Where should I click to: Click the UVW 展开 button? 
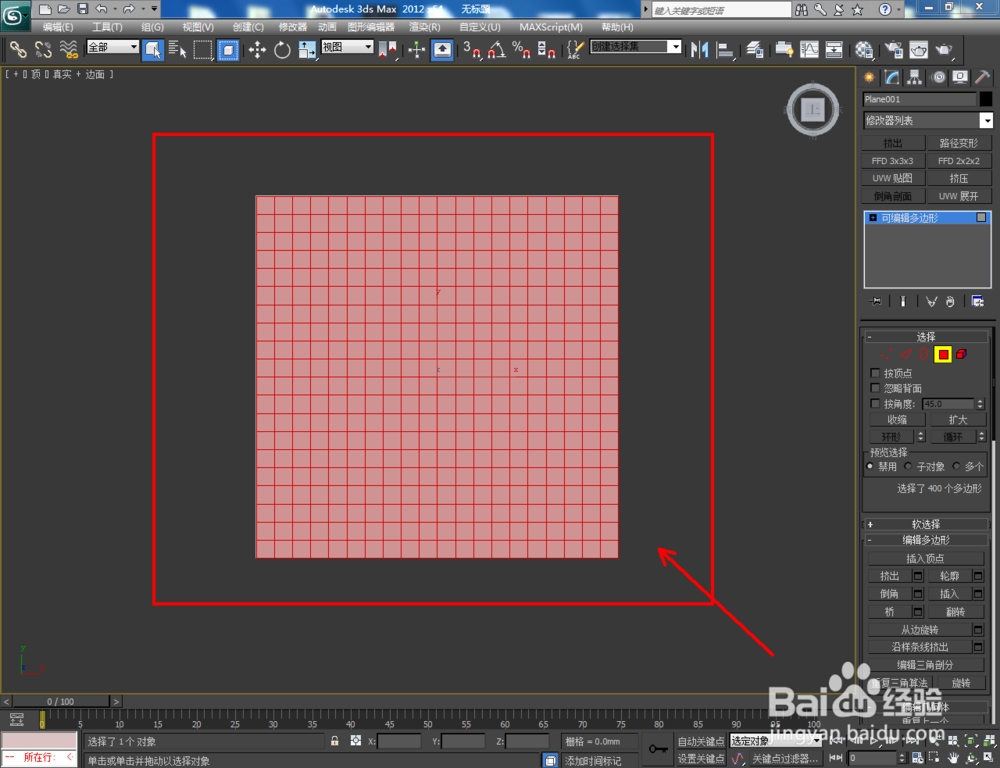[959, 196]
